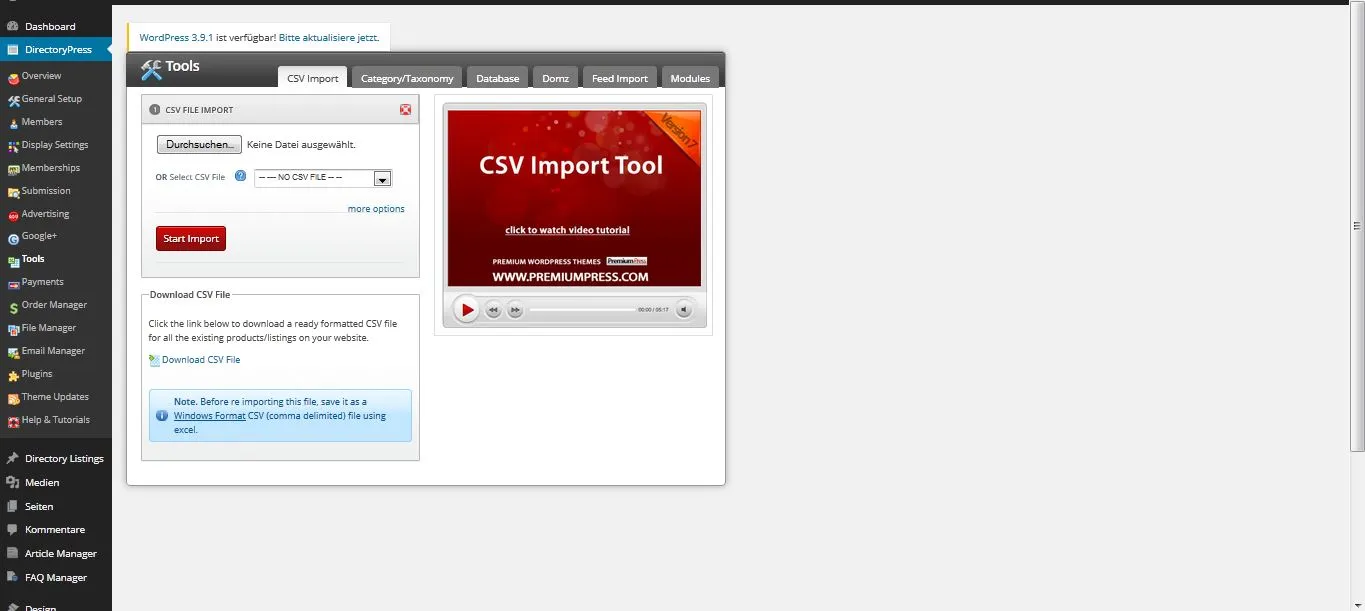Click the Google+ icon
1365x611 pixels.
[x=13, y=238]
